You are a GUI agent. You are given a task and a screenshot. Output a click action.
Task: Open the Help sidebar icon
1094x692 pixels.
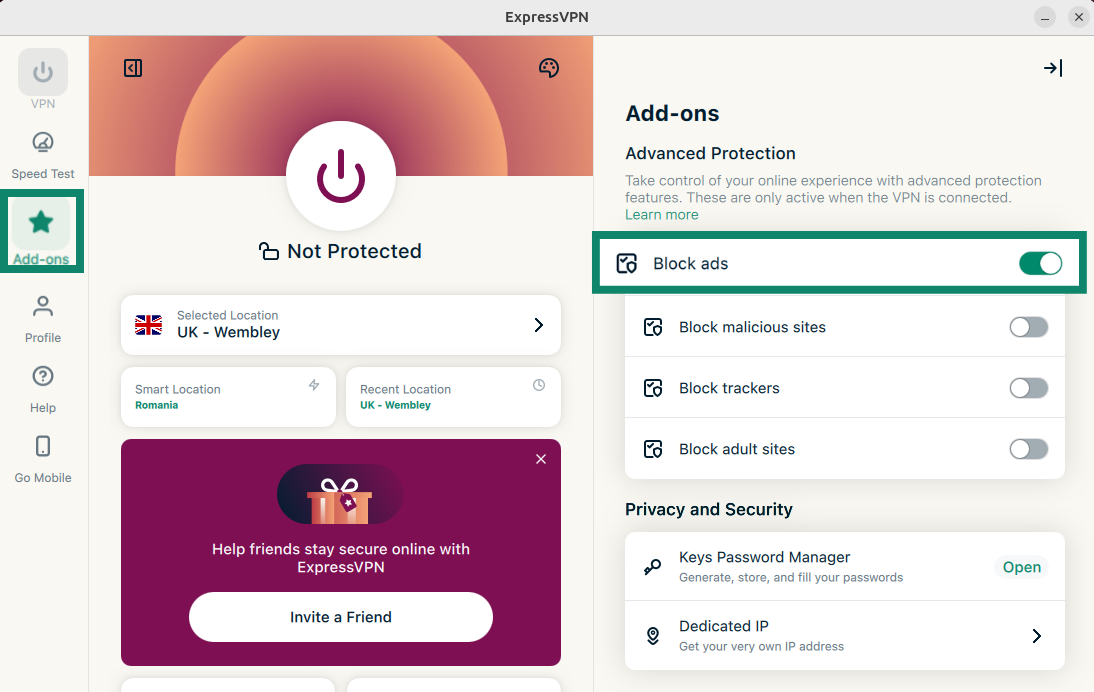click(x=43, y=377)
